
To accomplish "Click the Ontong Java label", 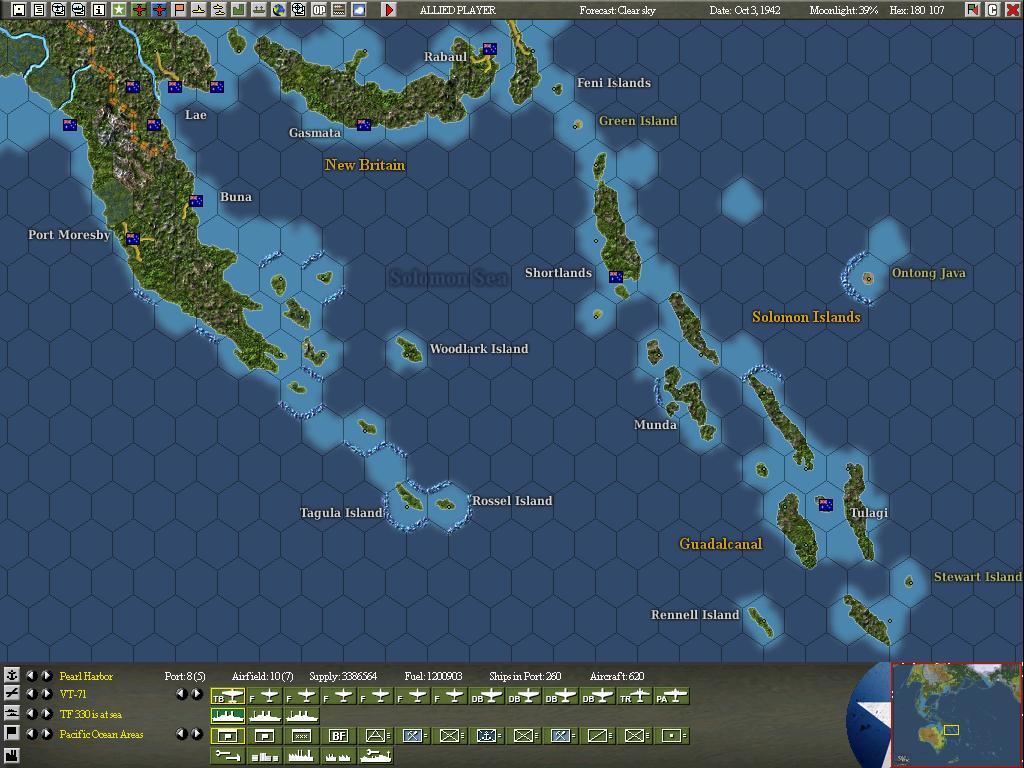I will coord(929,273).
